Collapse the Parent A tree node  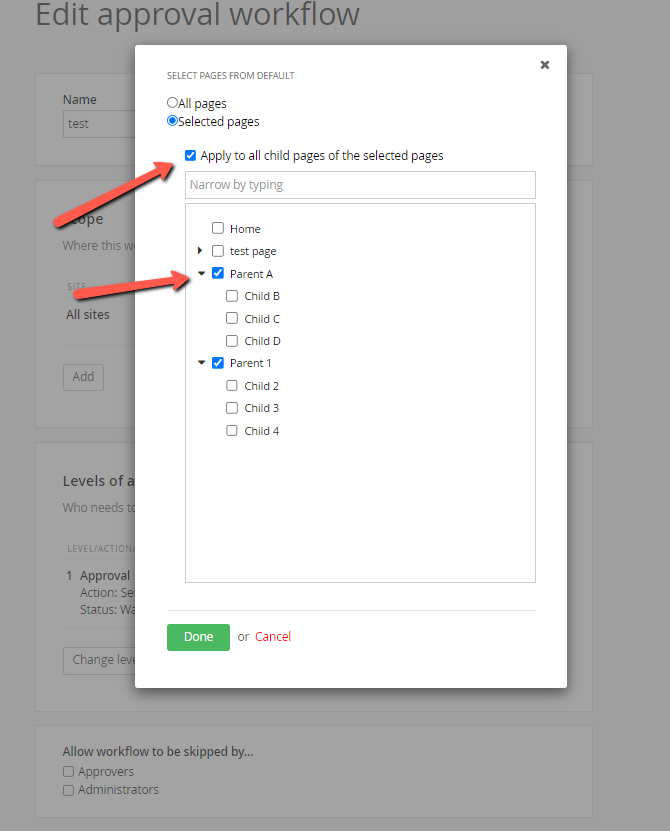pos(201,273)
